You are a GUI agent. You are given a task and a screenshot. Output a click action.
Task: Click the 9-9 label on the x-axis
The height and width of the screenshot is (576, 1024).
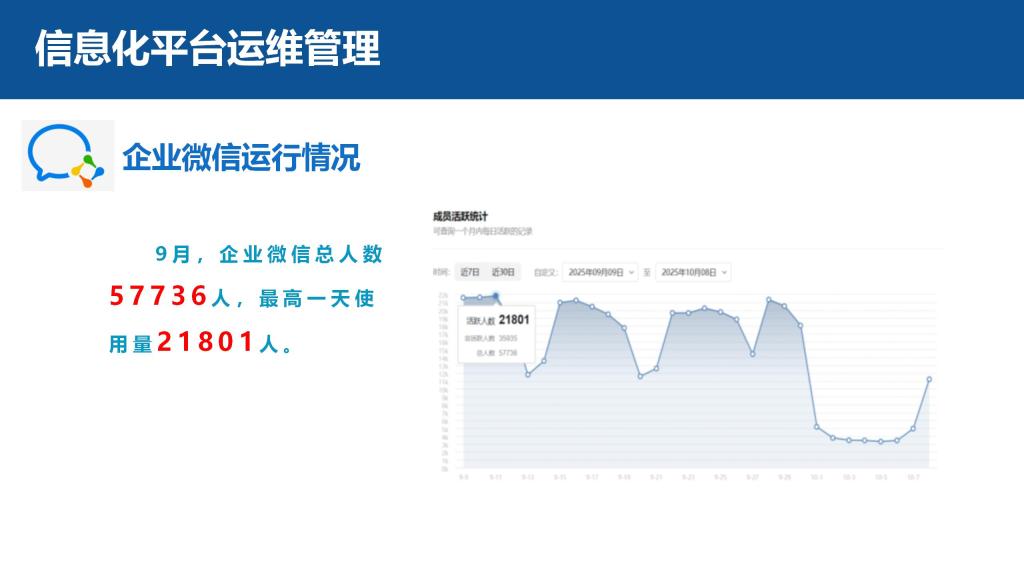point(463,477)
